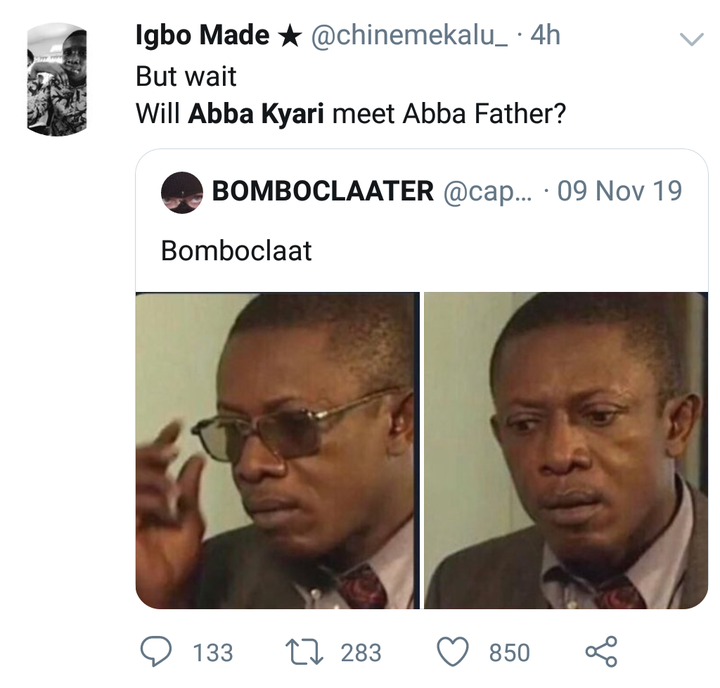Click the bold Abba Kyari text
Viewport: 720px width, 688px height.
[256, 114]
